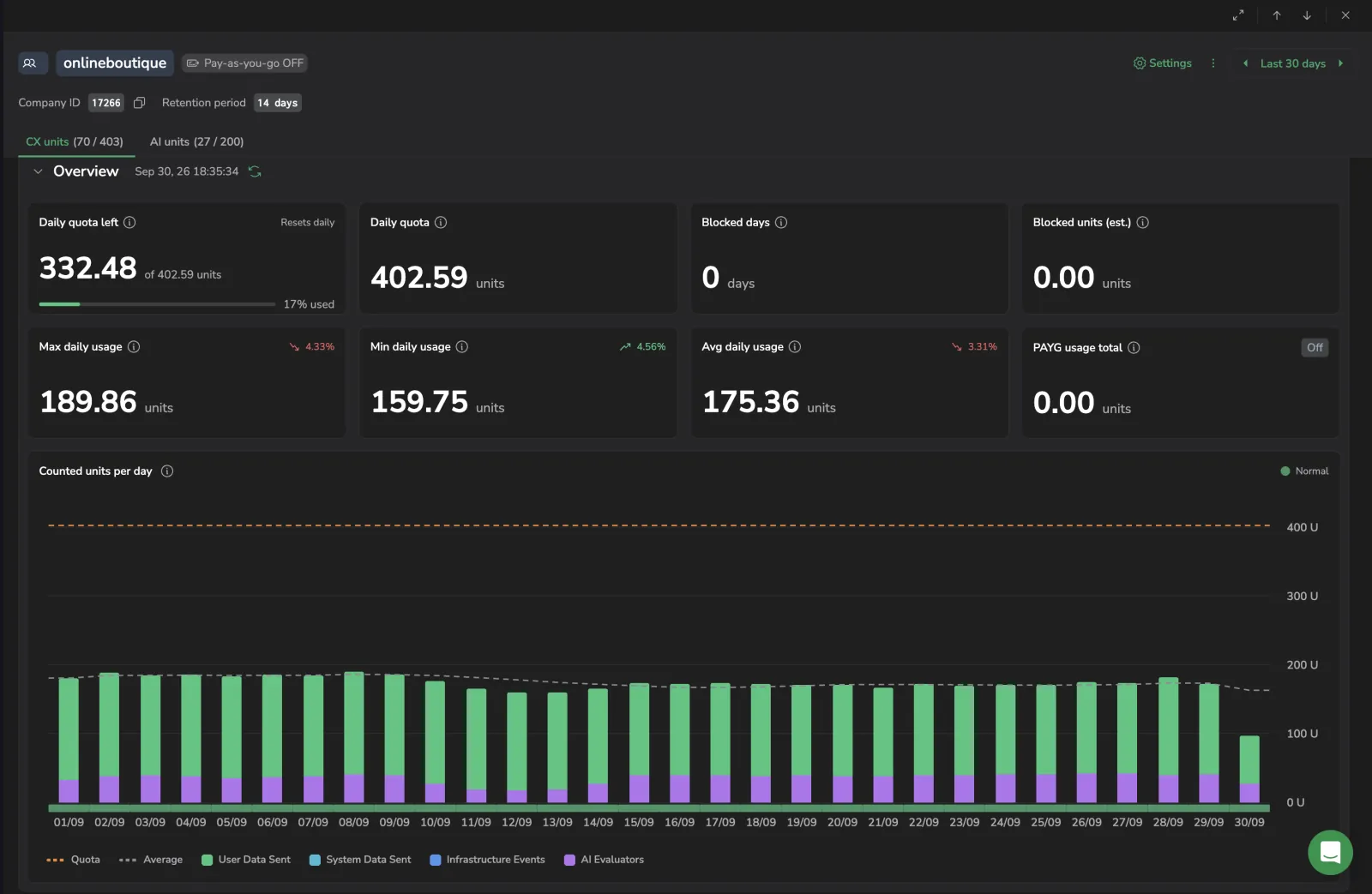Toggle Infrastructure Events legend series
The image size is (1372, 894).
tap(487, 860)
